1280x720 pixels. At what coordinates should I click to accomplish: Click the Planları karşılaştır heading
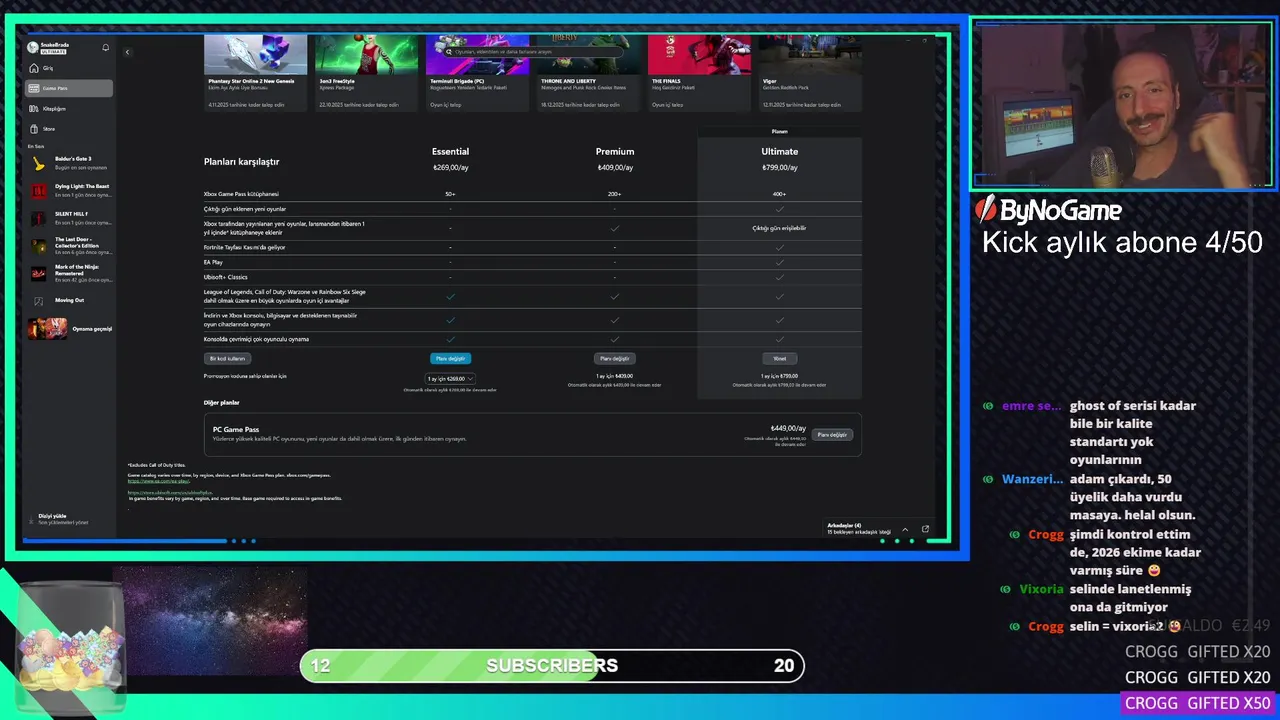pyautogui.click(x=241, y=162)
